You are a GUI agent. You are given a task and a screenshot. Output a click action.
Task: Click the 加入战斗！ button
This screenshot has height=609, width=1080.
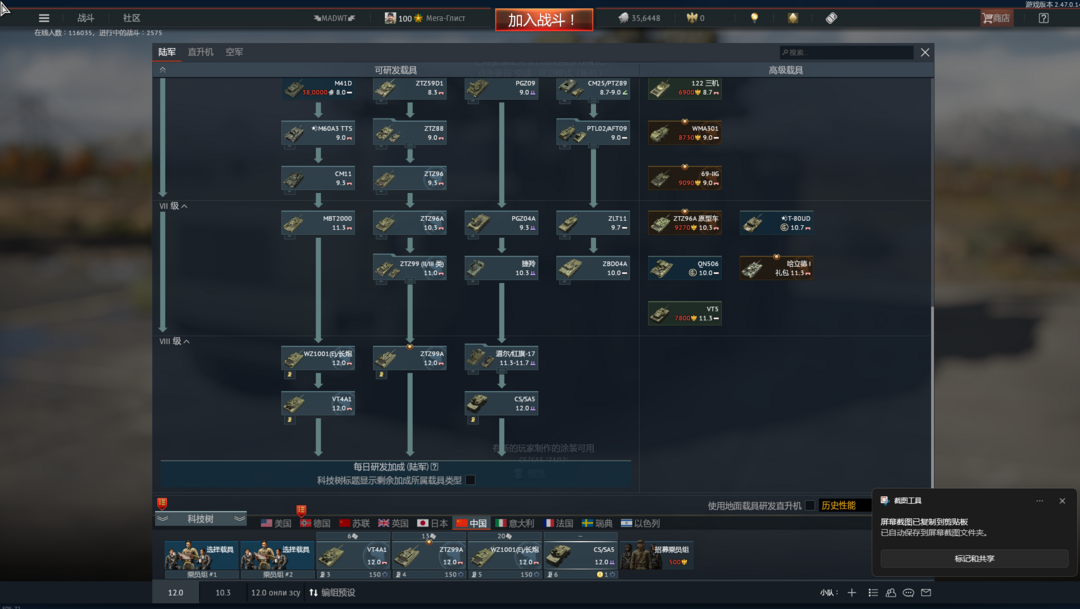(x=543, y=20)
